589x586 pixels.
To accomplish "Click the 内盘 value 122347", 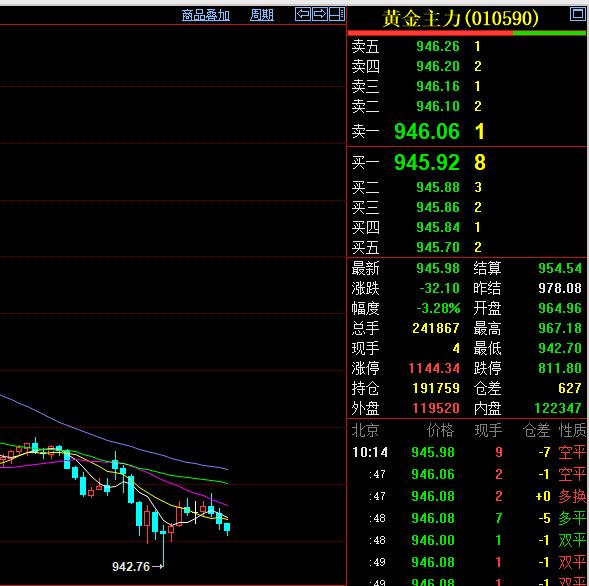I will click(x=558, y=408).
